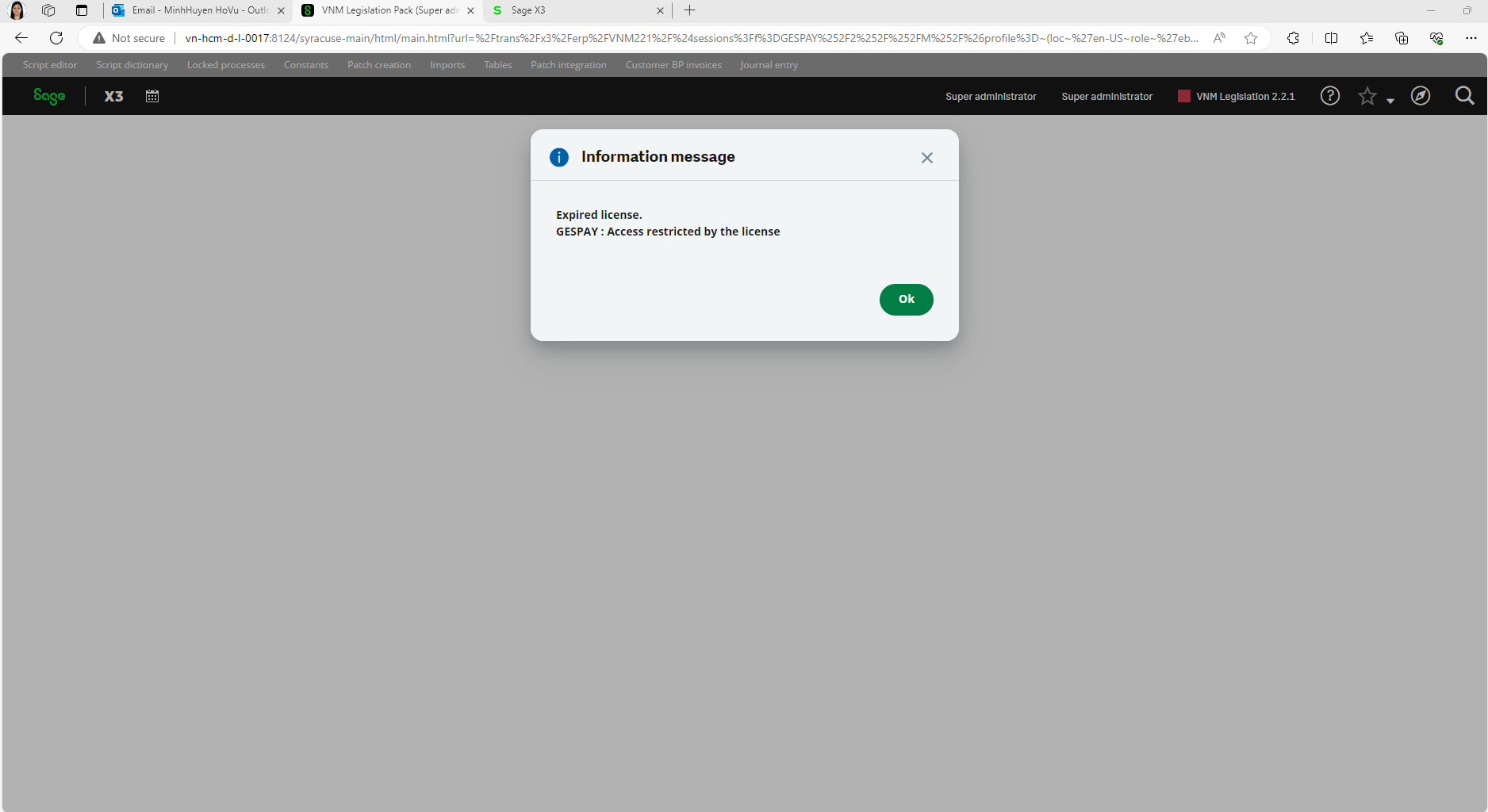Image resolution: width=1488 pixels, height=812 pixels.
Task: Click the favorites star icon in Sage header
Action: 1367,96
